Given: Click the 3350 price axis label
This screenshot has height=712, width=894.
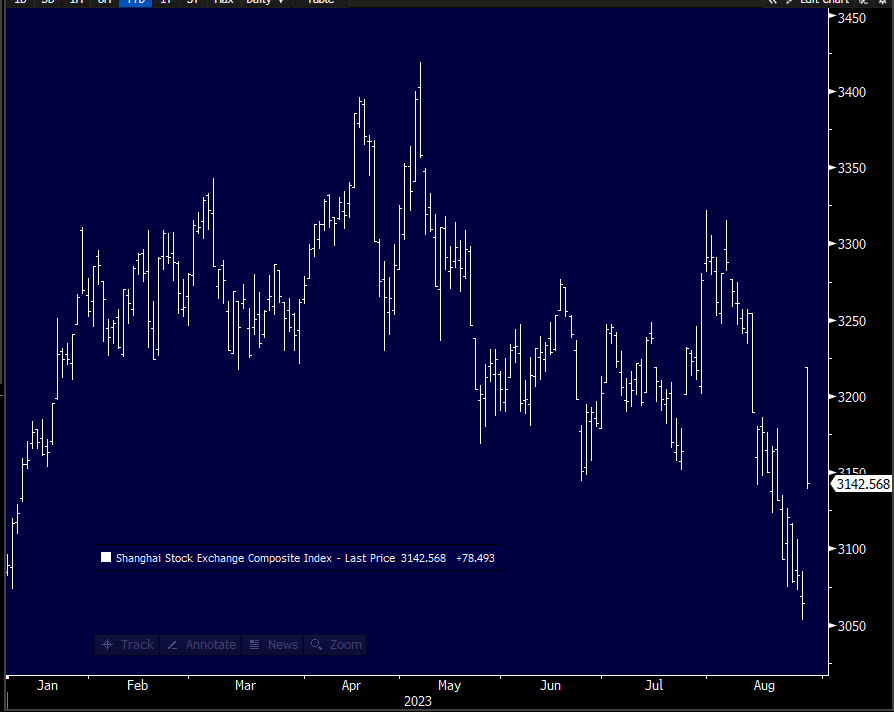Looking at the screenshot, I should click(851, 168).
